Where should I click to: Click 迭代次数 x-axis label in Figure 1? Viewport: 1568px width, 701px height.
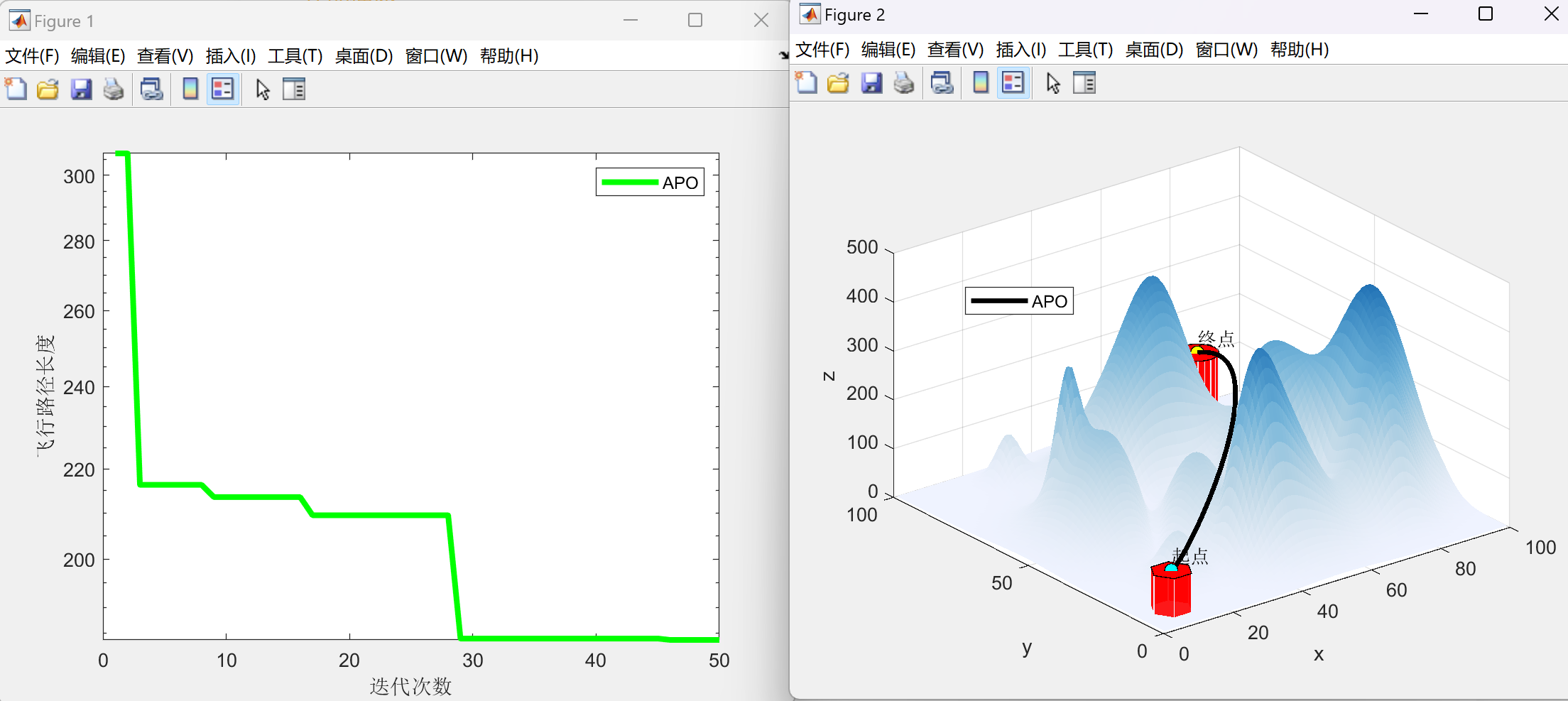coord(410,686)
